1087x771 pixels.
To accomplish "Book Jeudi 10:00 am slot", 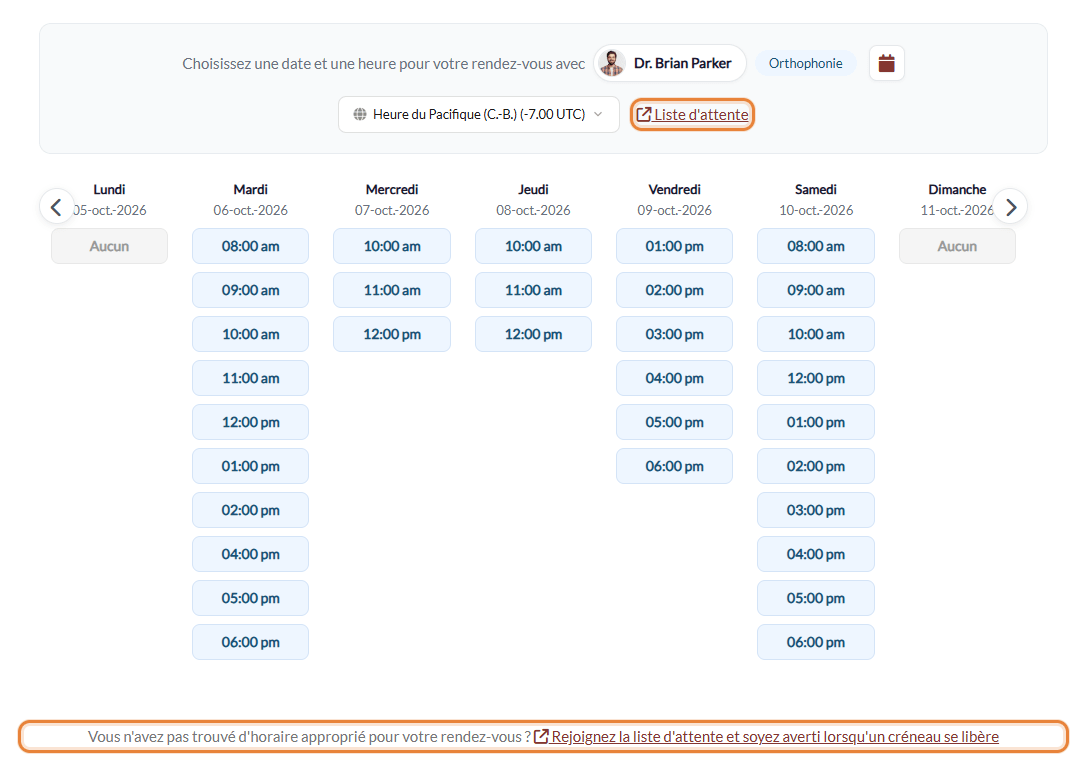I will pos(533,246).
